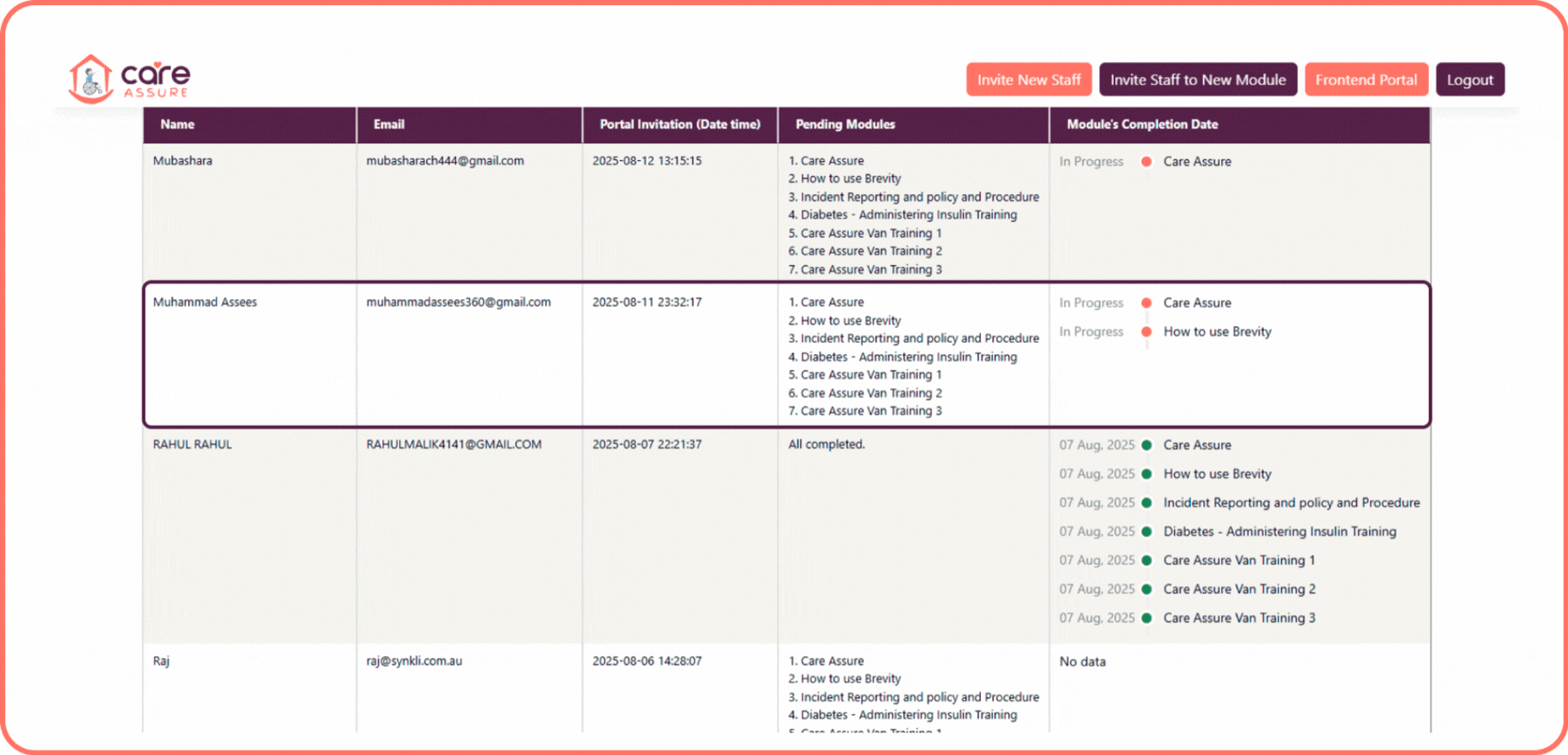Image resolution: width=1568 pixels, height=755 pixels.
Task: Click green dot beside RAHUL's Van Training 3
Action: point(1146,619)
